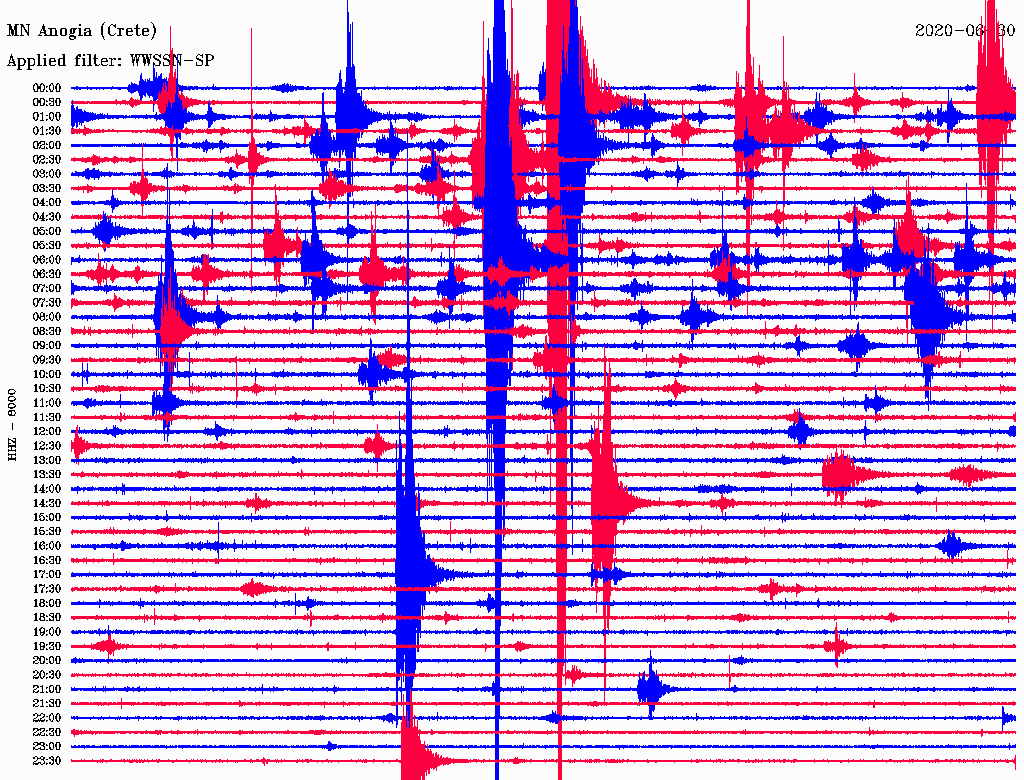This screenshot has width=1024, height=780.
Task: Select the 13:30 time row label
Action: click(x=47, y=475)
